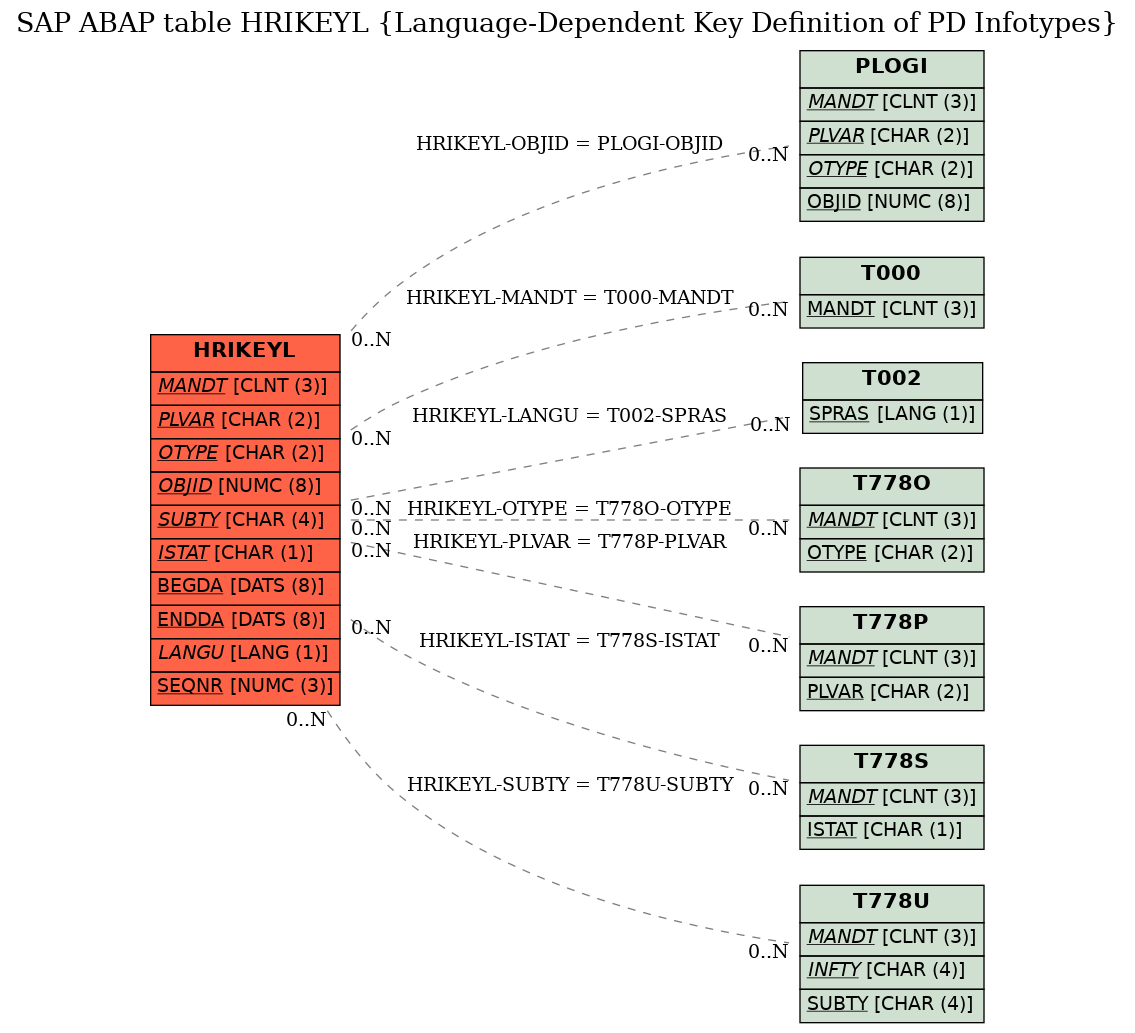
Task: Click relation label HRIKEYL-MANDT = T000-MANDT
Action: [x=569, y=298]
